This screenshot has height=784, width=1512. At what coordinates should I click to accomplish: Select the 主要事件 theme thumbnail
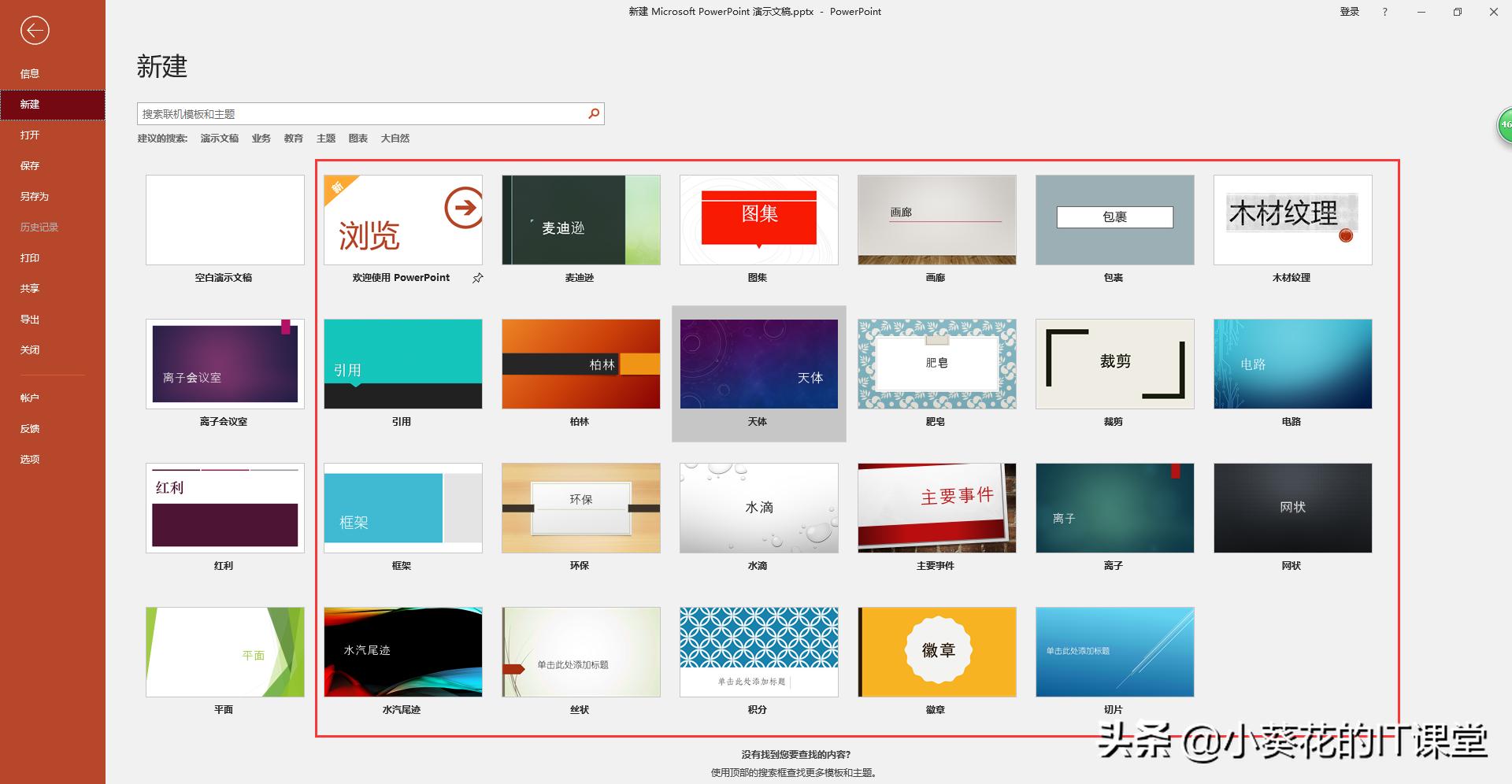(937, 508)
